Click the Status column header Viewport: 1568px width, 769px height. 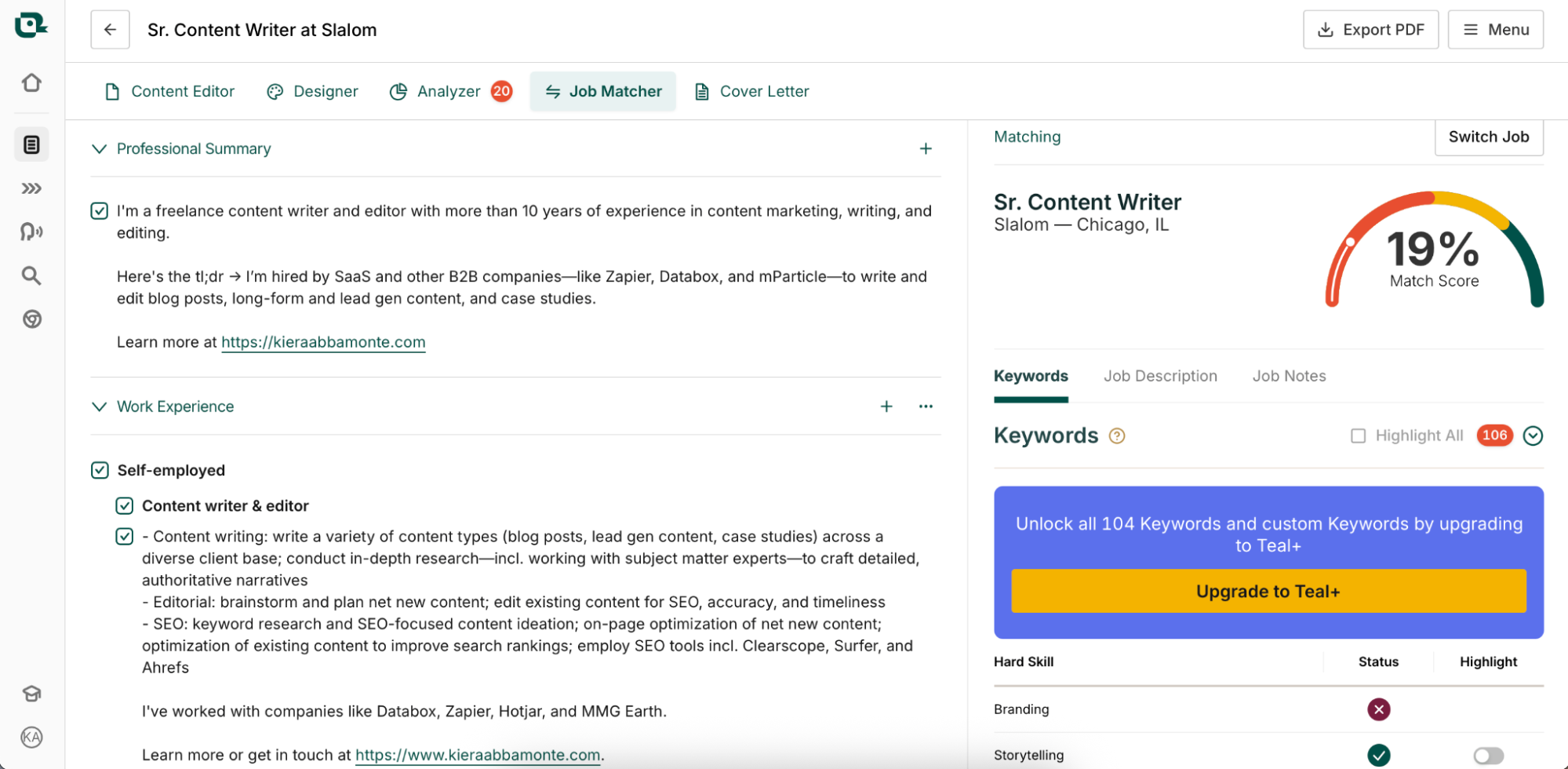[x=1378, y=661]
